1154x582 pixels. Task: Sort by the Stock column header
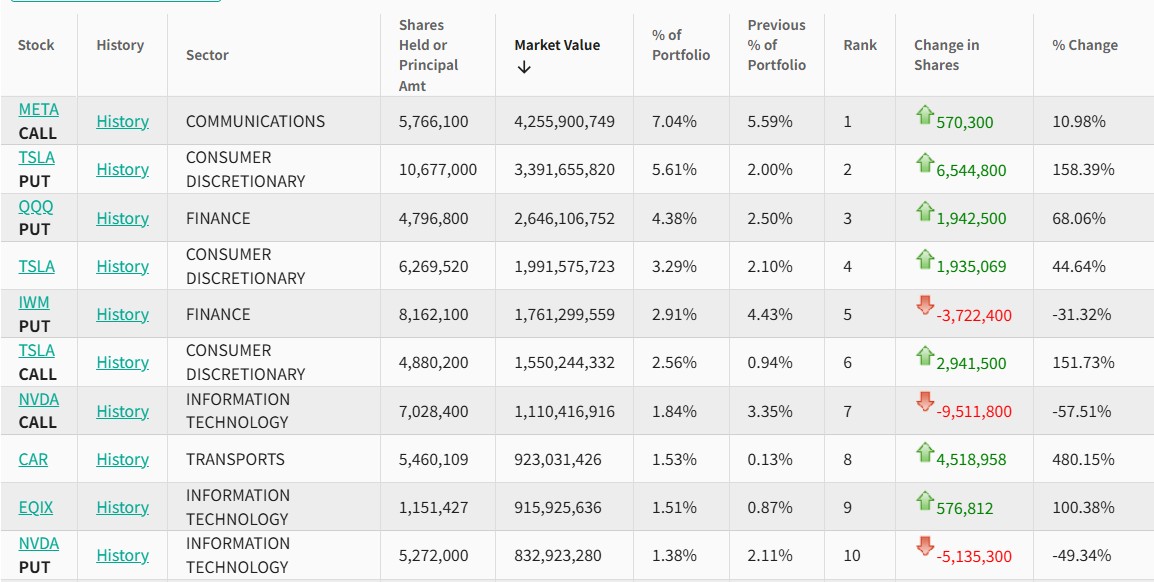pos(36,45)
